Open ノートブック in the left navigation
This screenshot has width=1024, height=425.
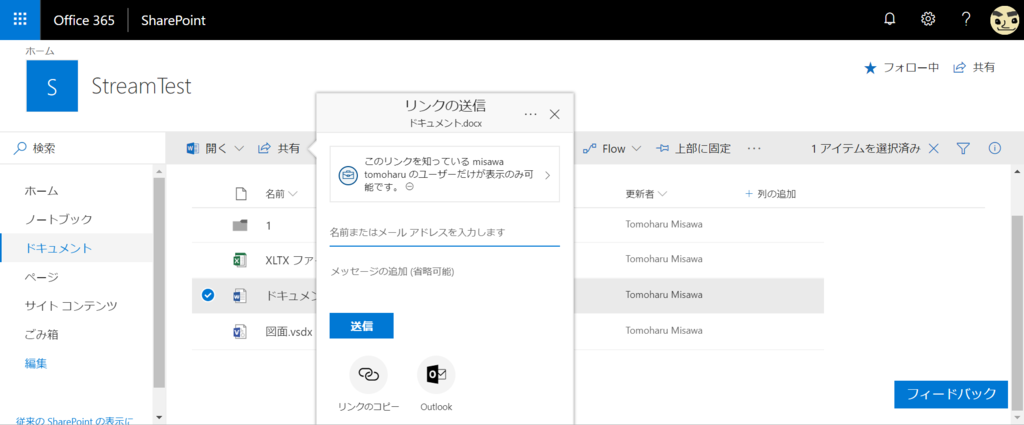[59, 219]
